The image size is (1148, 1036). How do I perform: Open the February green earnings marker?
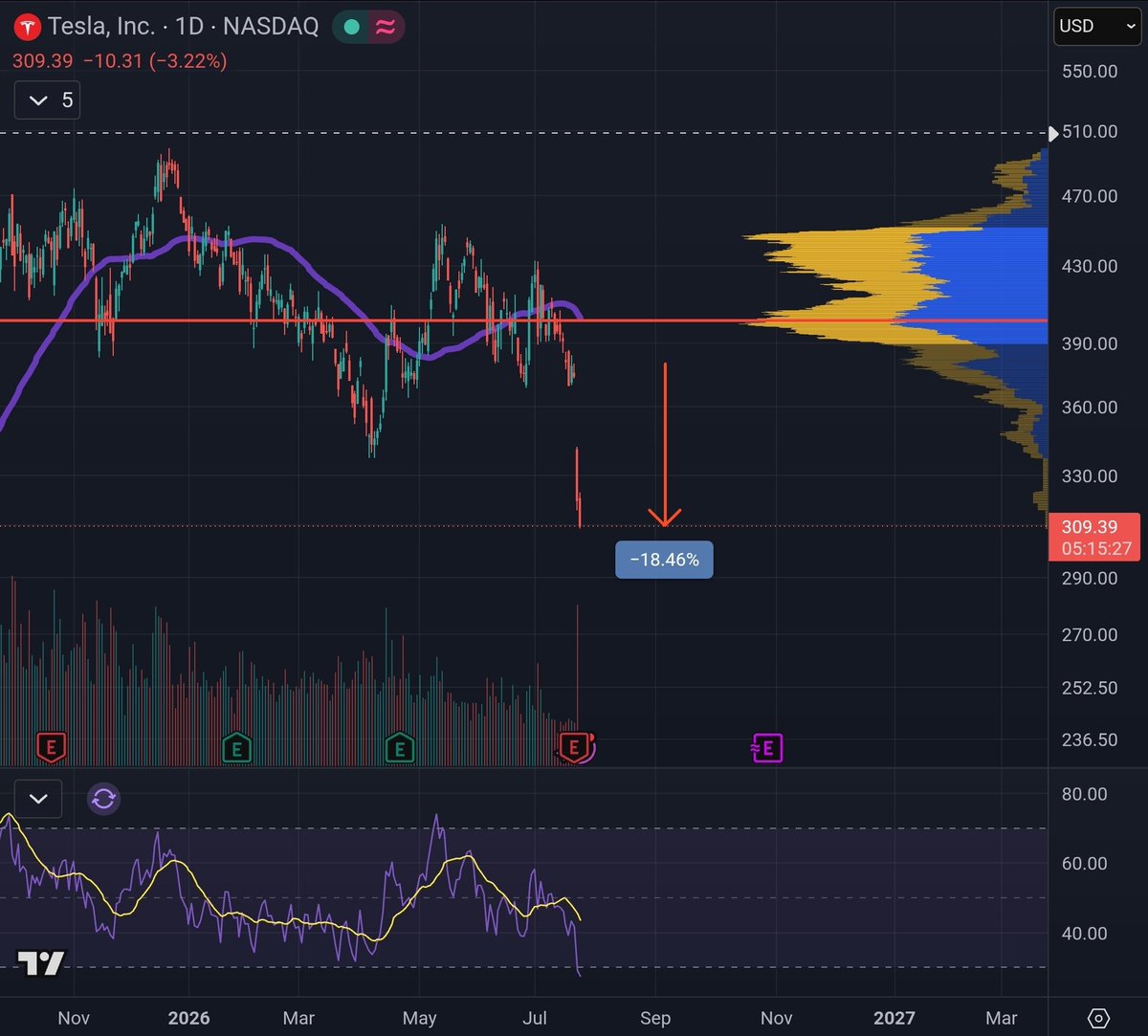click(x=236, y=746)
